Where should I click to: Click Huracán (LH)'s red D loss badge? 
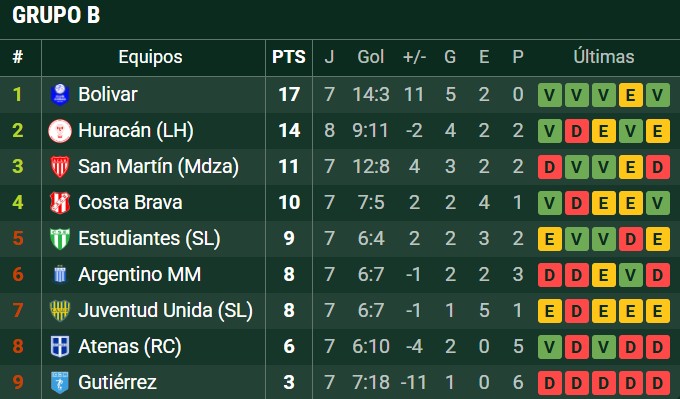[x=577, y=131]
